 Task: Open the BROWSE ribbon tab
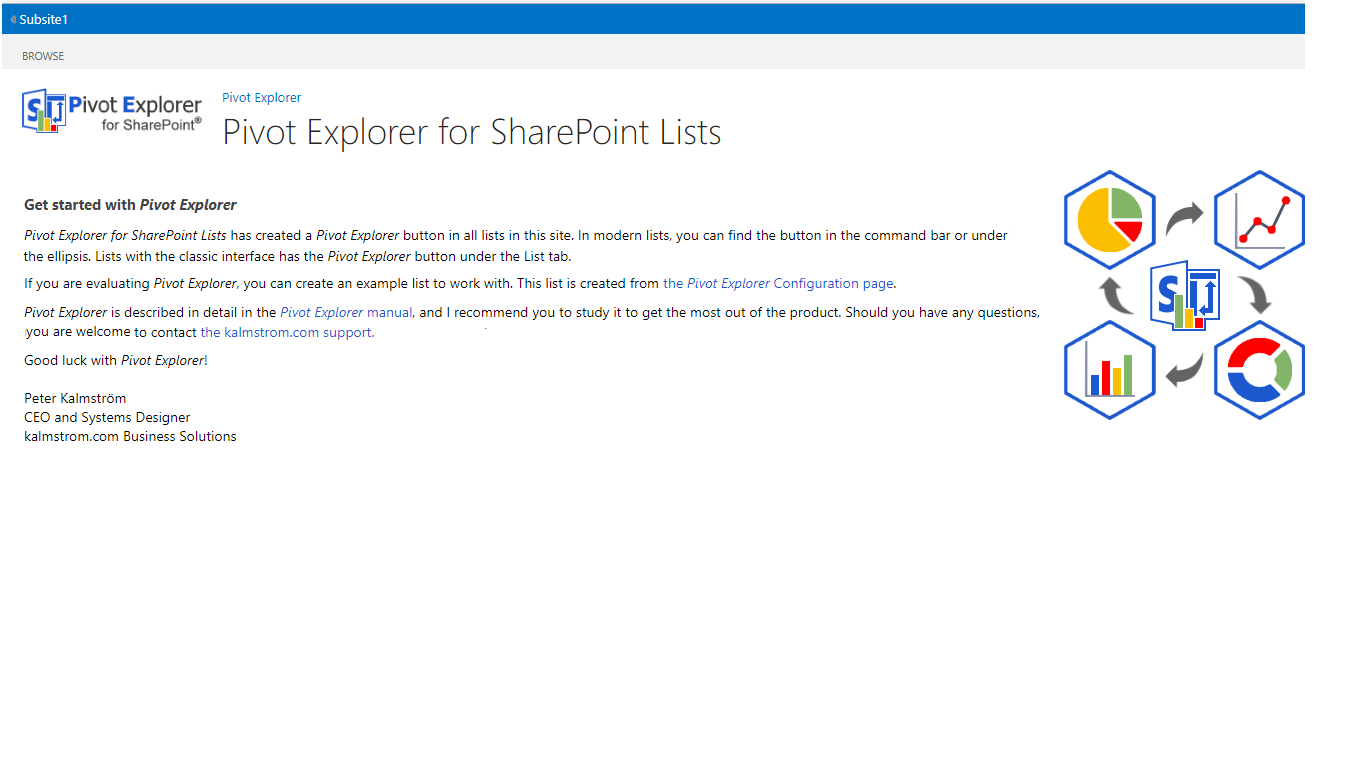click(43, 56)
